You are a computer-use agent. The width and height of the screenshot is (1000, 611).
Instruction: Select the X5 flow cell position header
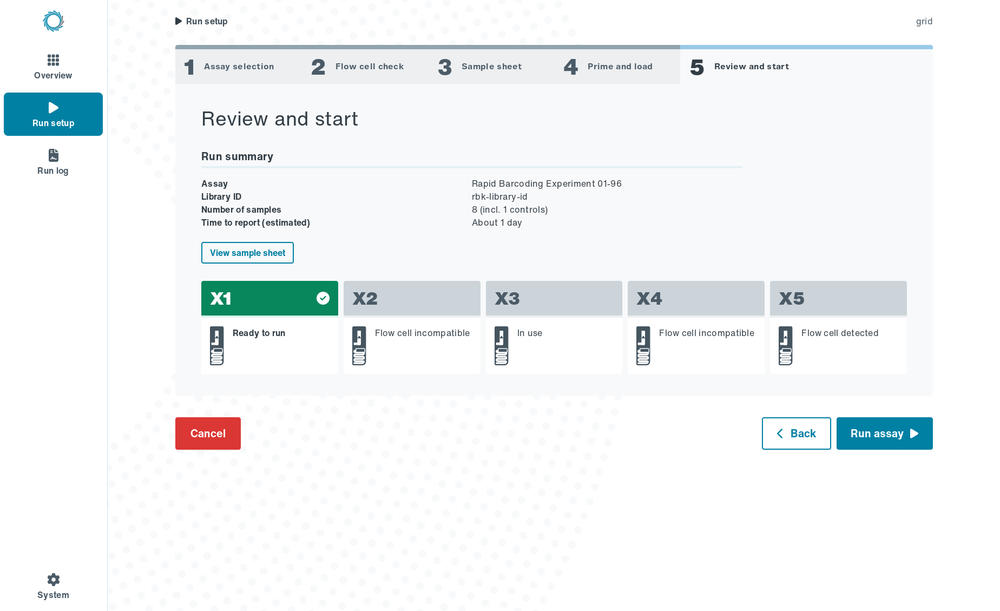tap(838, 298)
